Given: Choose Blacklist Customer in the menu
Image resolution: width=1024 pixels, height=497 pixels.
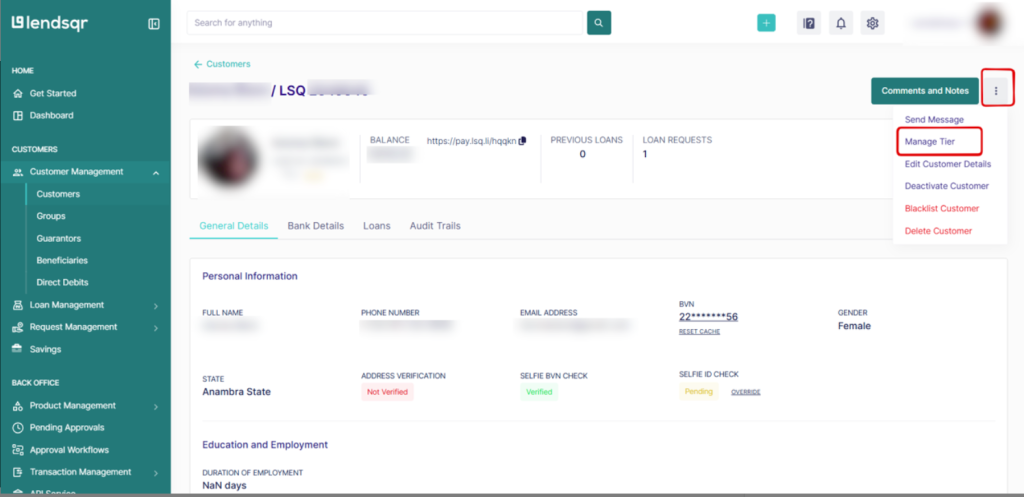Looking at the screenshot, I should [x=941, y=208].
